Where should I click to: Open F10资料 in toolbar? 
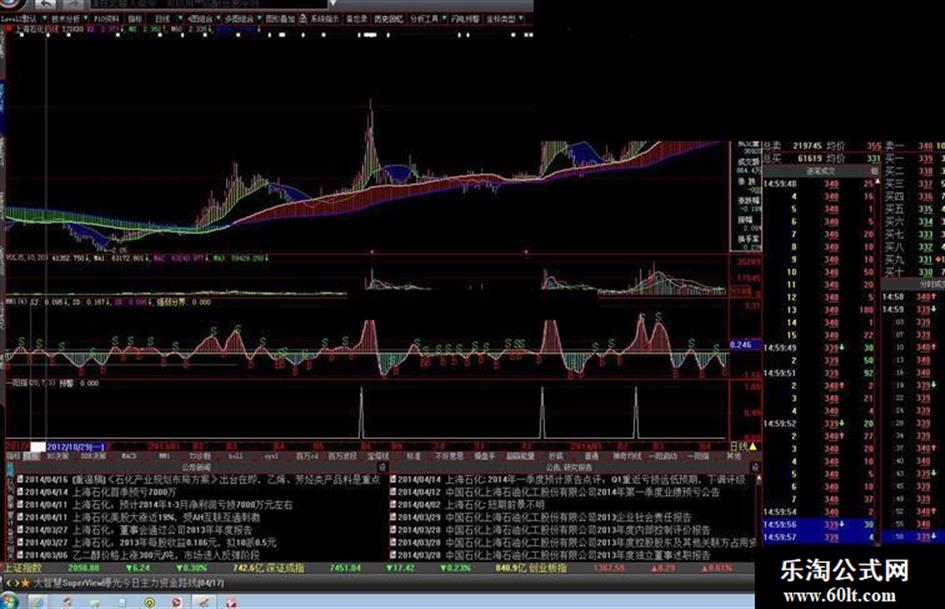click(x=107, y=19)
